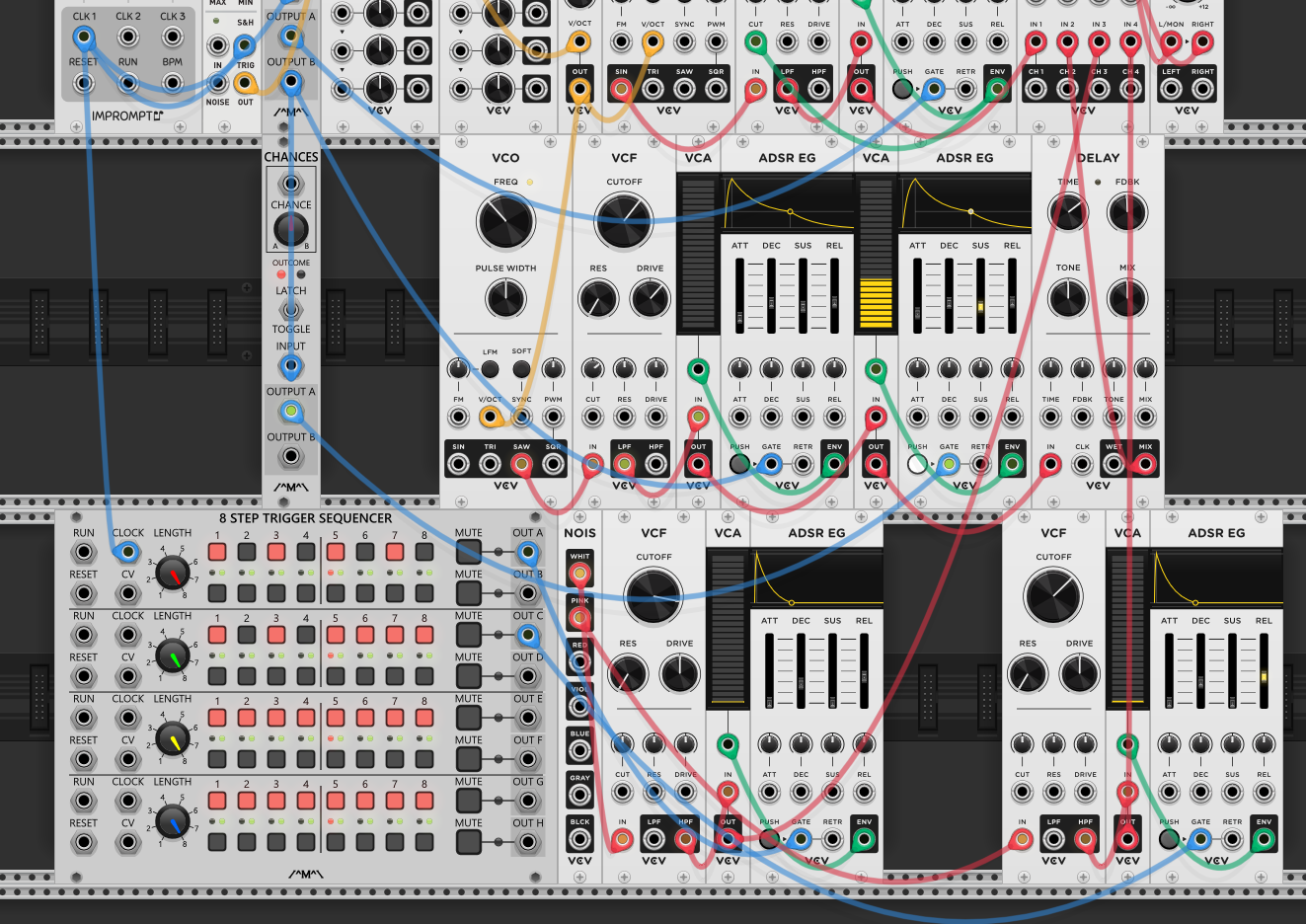Toggle the MUTE button for OUT D
The width and height of the screenshot is (1306, 924).
point(468,676)
